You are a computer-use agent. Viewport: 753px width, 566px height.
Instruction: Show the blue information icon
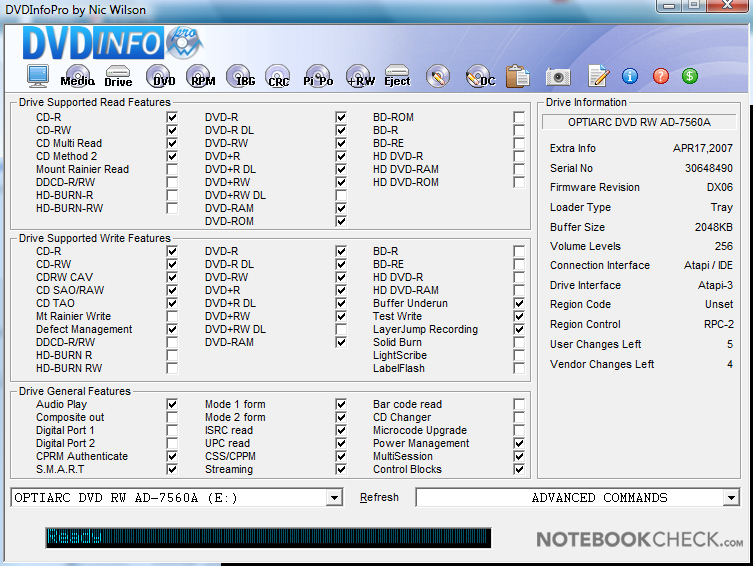click(x=630, y=76)
